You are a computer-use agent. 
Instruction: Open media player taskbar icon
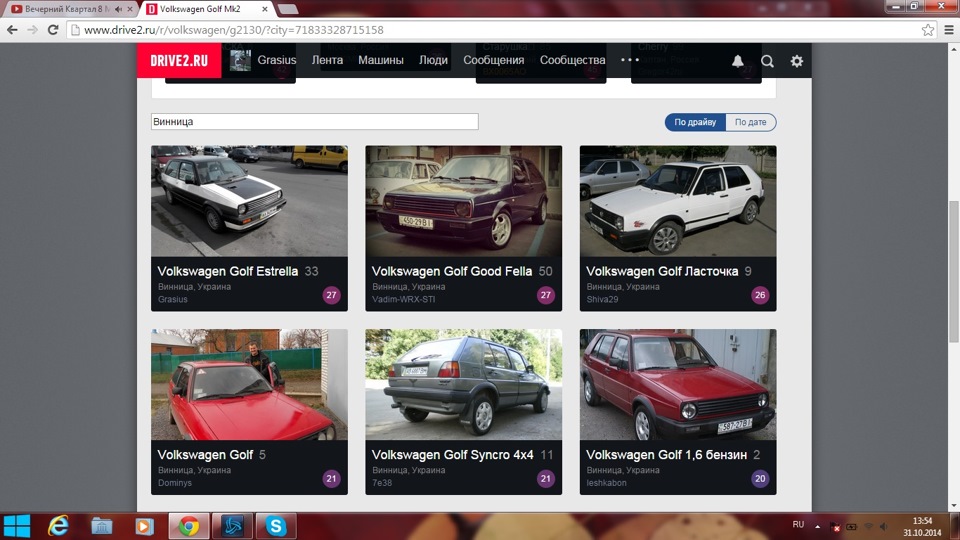144,526
